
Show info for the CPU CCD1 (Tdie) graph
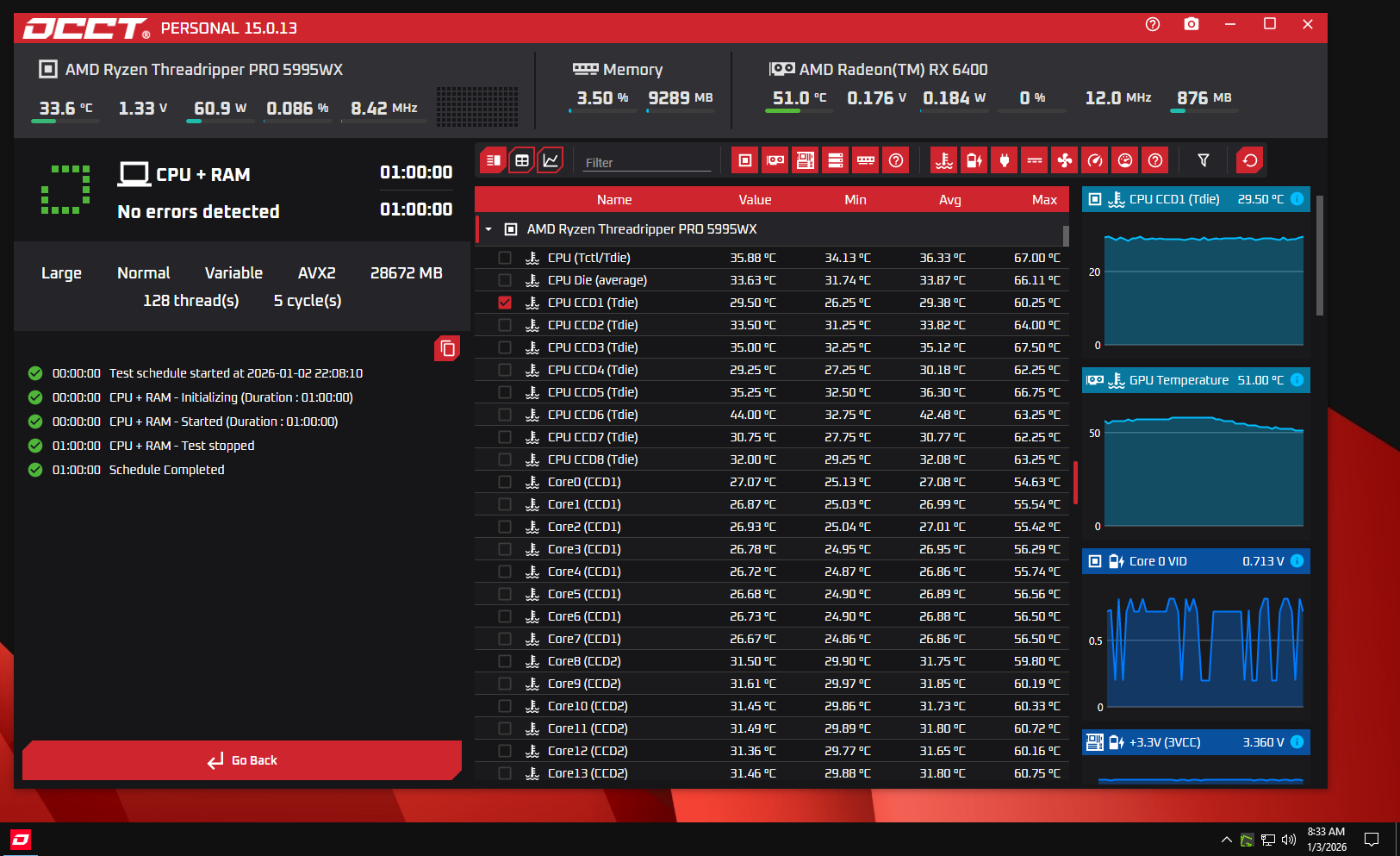pos(1297,199)
